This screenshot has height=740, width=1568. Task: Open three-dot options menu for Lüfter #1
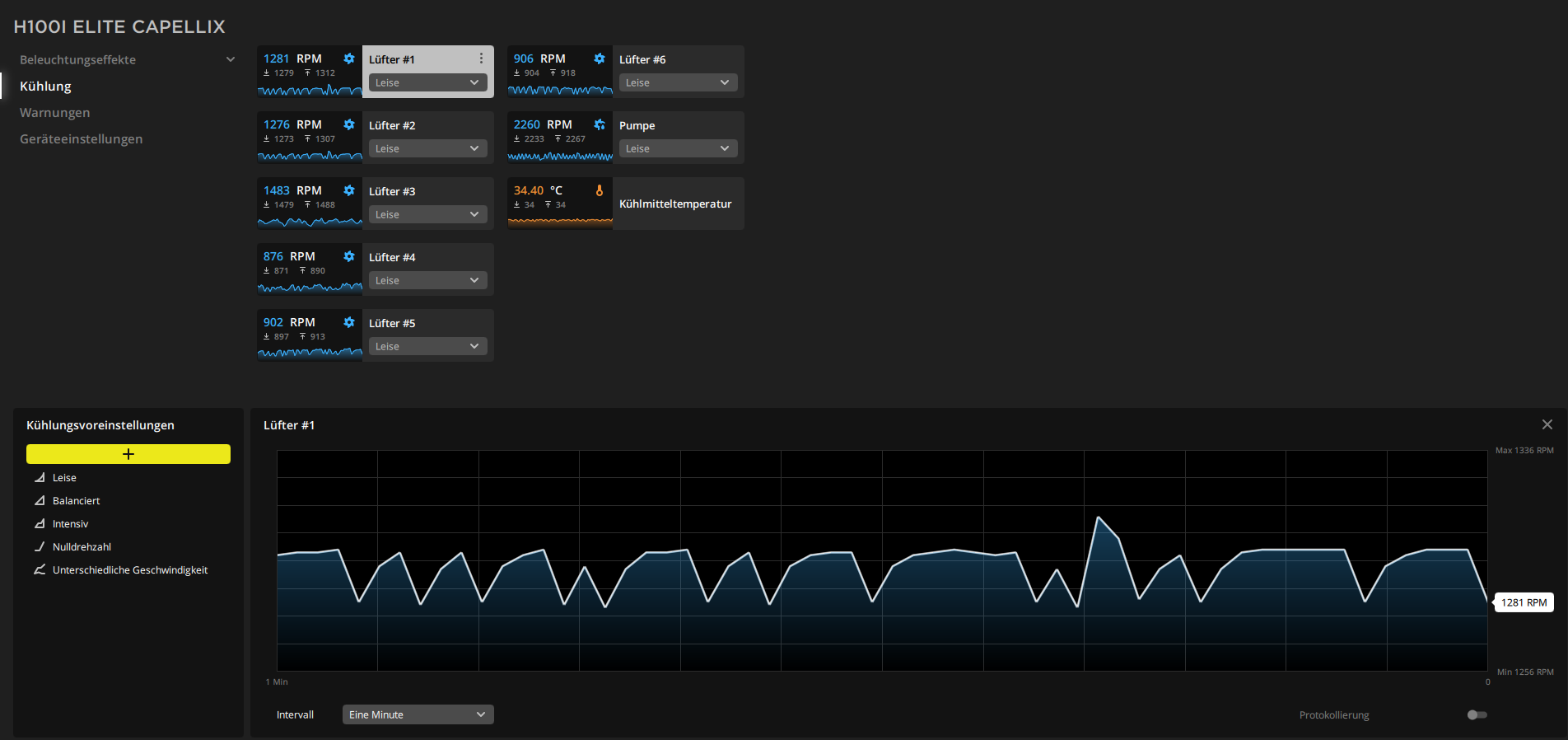pos(482,59)
